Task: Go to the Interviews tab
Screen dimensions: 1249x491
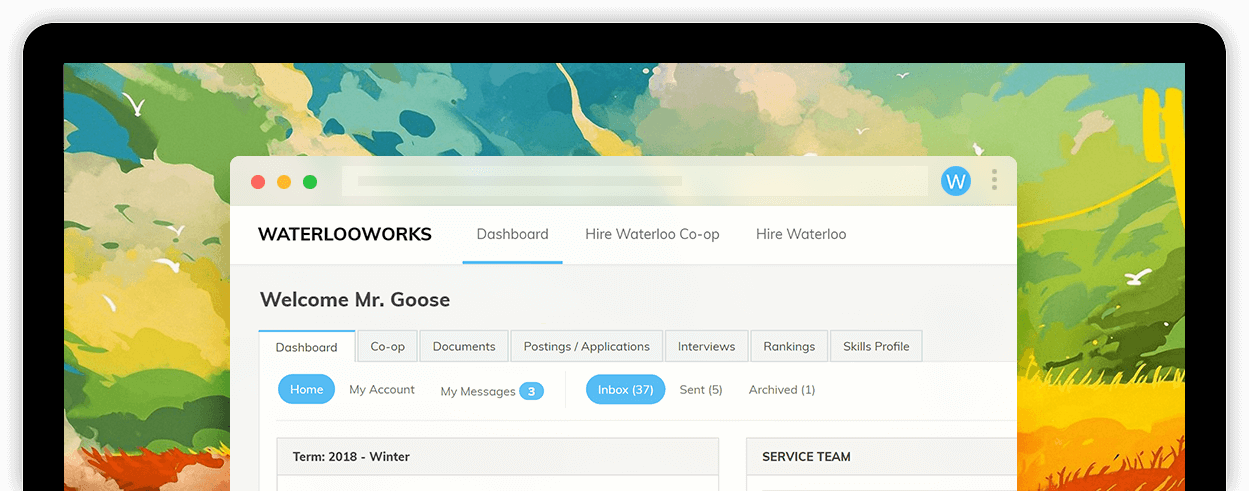Action: pos(706,346)
